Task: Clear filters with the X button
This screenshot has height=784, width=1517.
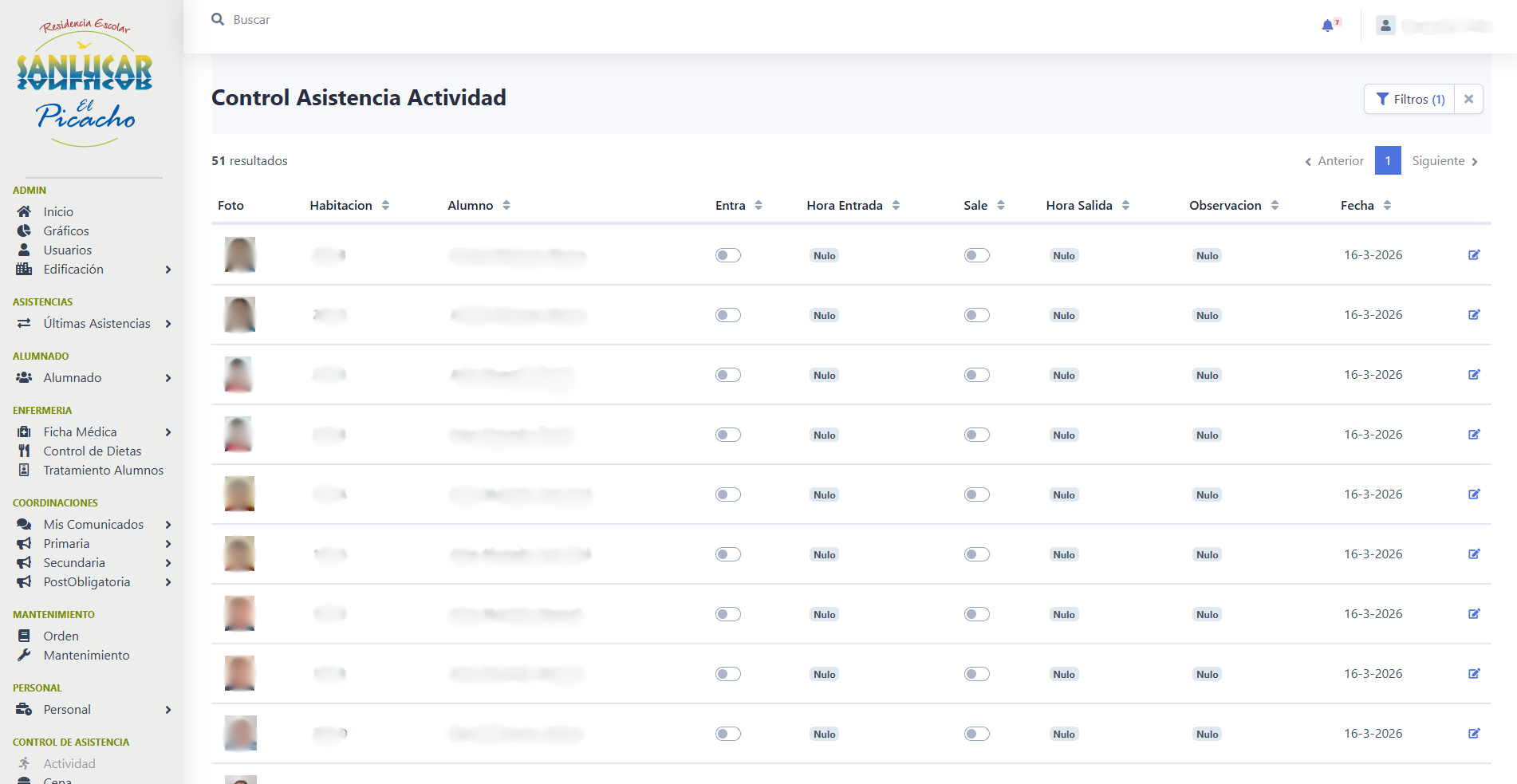Action: click(x=1468, y=99)
